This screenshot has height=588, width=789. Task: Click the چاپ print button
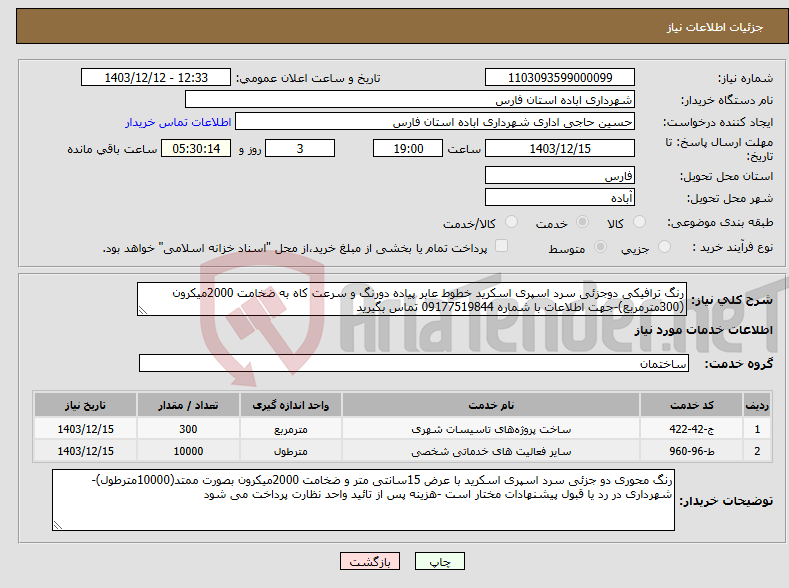tap(440, 561)
